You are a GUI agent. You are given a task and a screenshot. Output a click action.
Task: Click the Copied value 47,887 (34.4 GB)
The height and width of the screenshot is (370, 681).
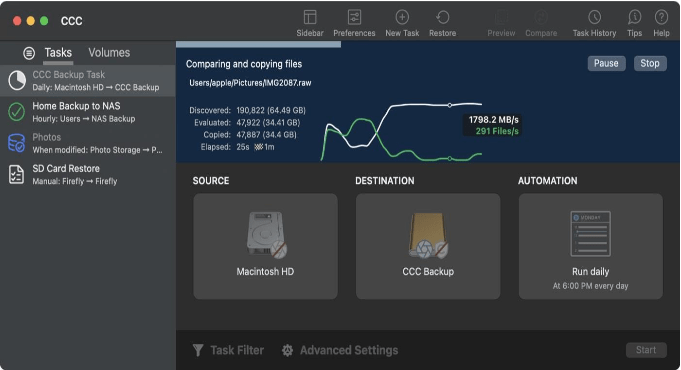[x=266, y=135]
